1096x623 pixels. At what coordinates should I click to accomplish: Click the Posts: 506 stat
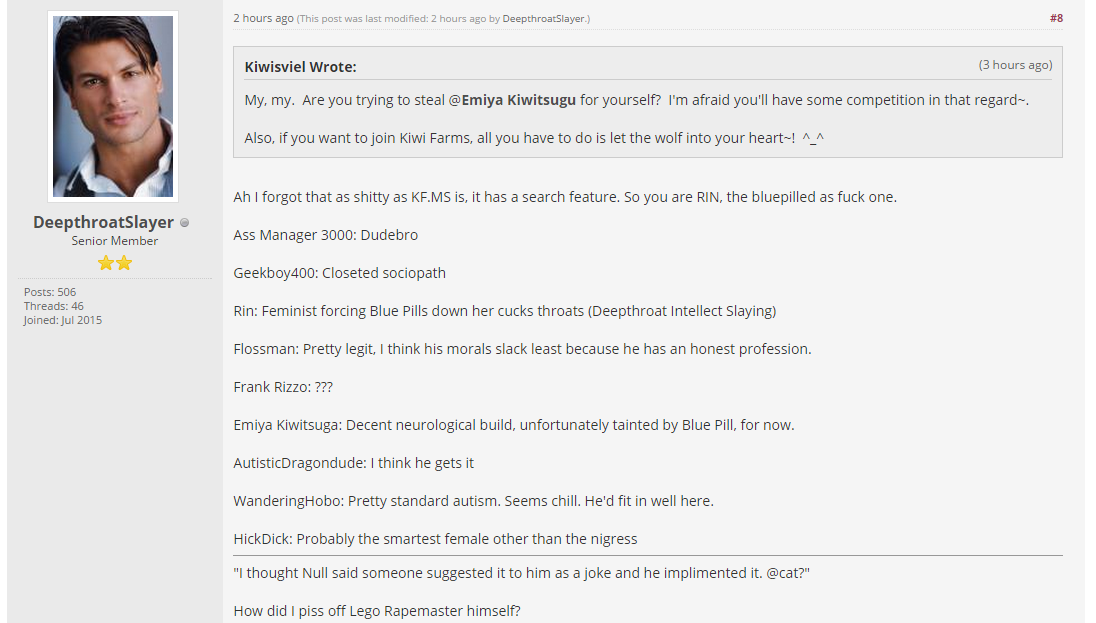(x=50, y=292)
